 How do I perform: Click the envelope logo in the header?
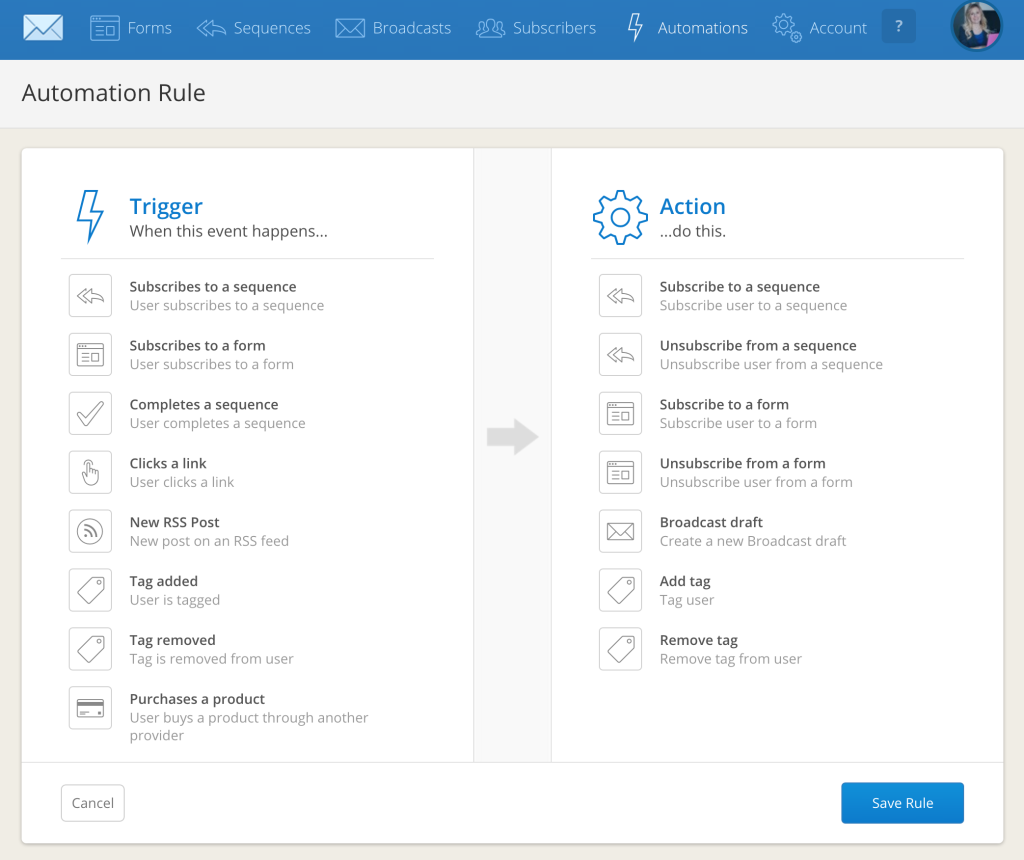(43, 27)
